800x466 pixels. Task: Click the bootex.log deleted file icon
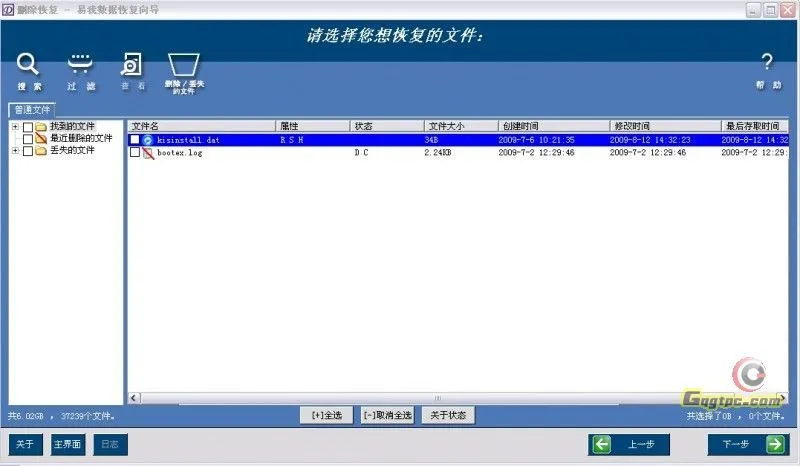[x=148, y=153]
